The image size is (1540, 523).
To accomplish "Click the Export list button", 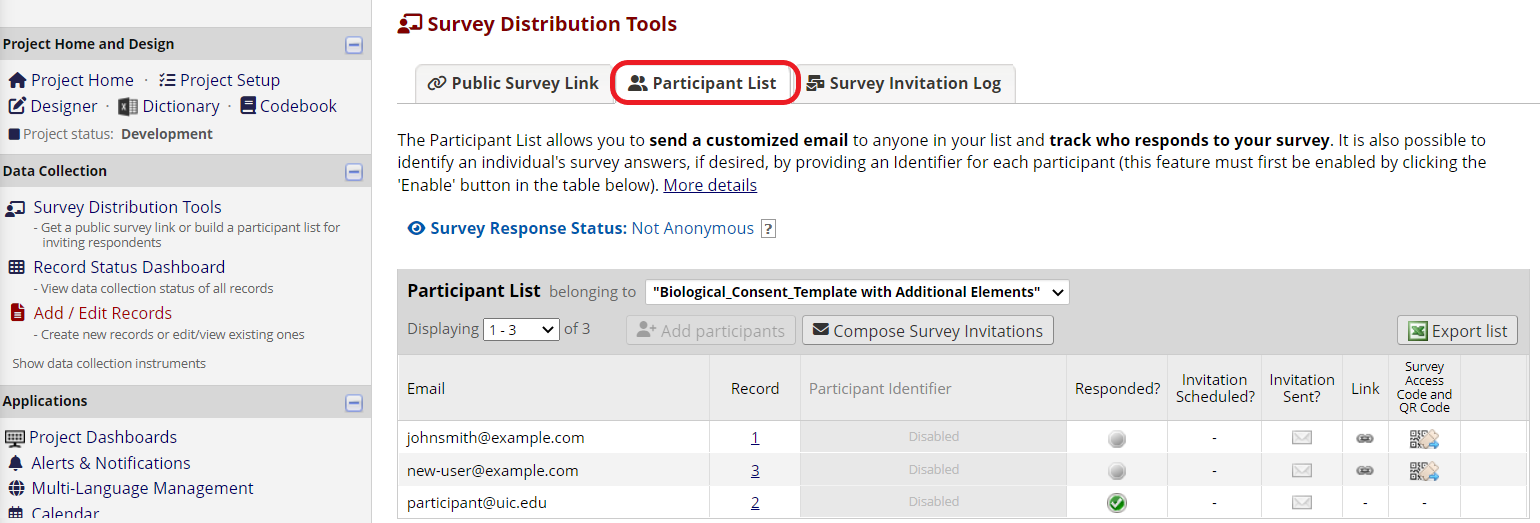I will coord(1457,331).
